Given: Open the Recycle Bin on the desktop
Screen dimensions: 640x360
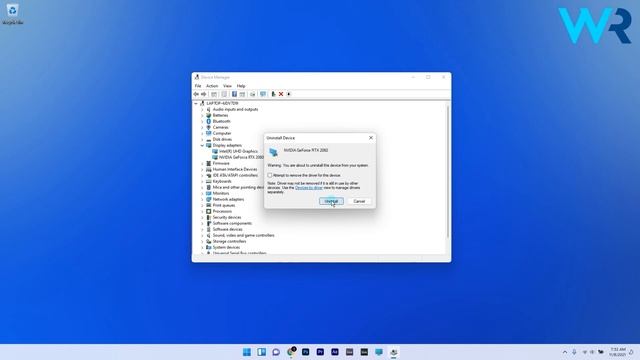Looking at the screenshot, I should pyautogui.click(x=12, y=13).
